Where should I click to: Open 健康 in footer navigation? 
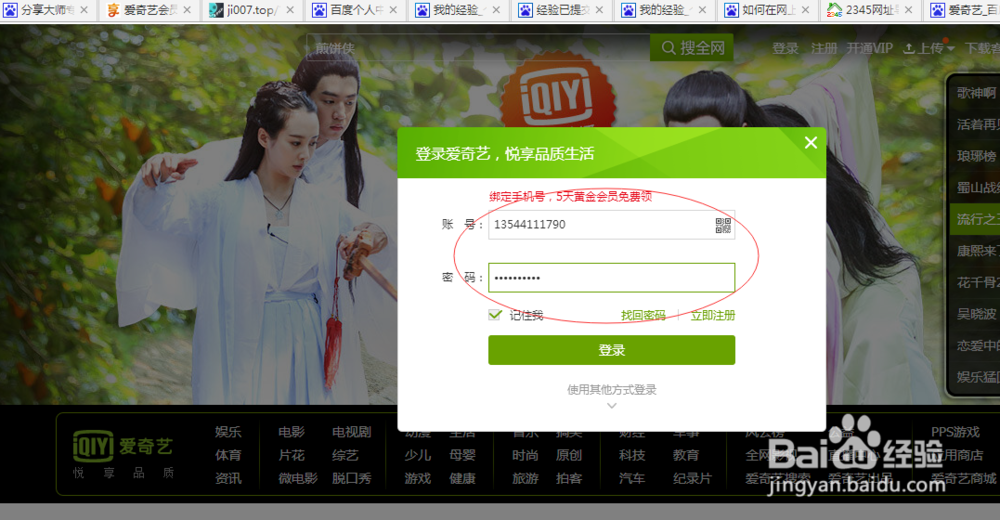point(462,478)
